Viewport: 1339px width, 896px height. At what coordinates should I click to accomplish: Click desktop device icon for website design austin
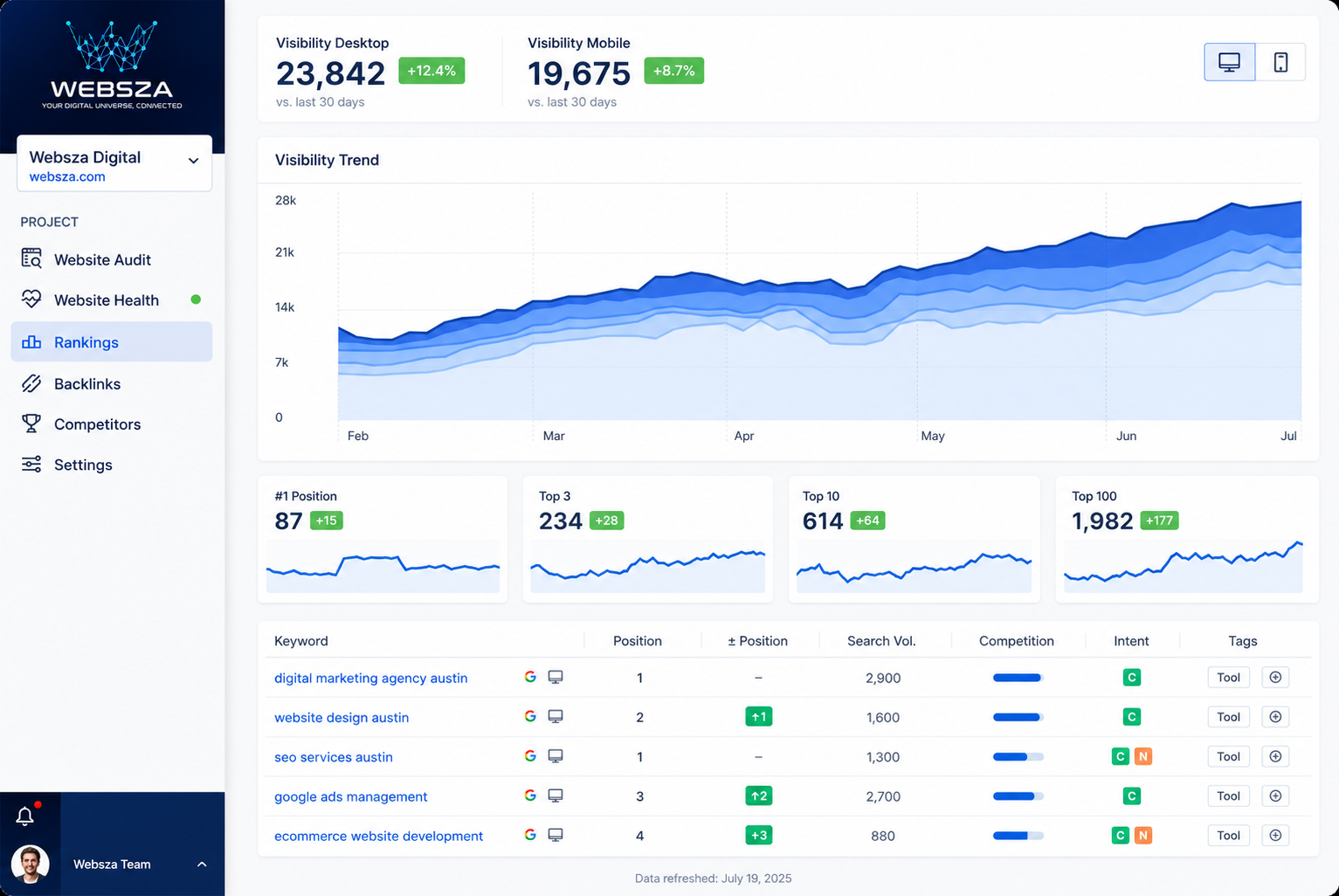tap(556, 716)
